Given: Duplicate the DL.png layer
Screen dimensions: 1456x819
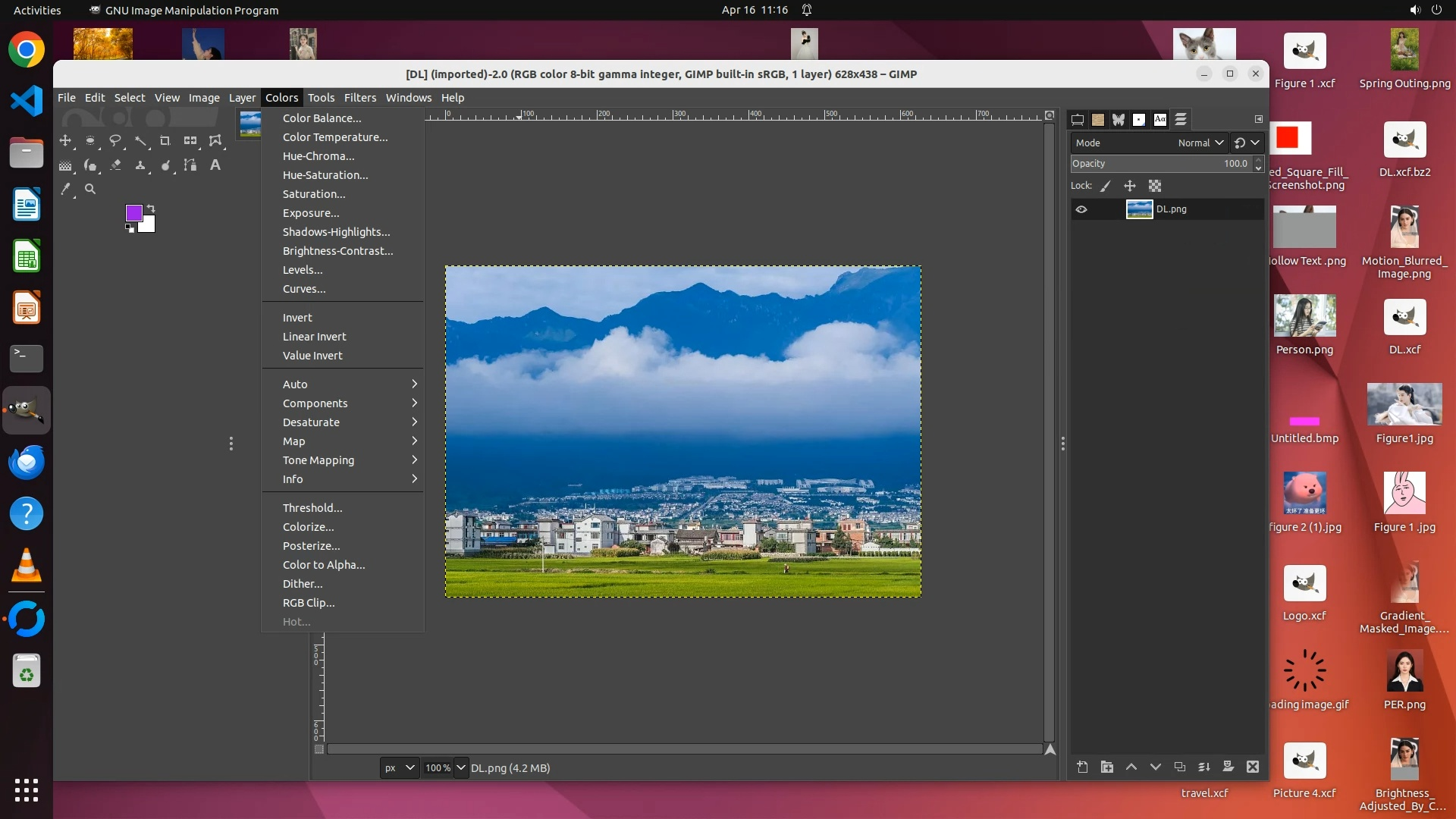Looking at the screenshot, I should click(x=1180, y=767).
